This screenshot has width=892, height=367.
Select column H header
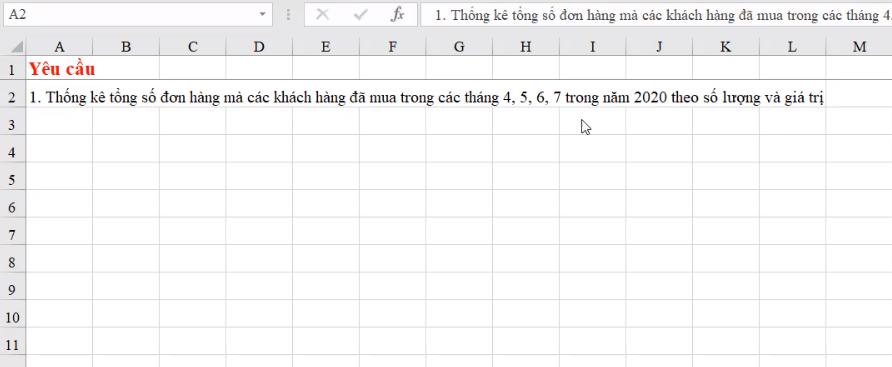pos(525,47)
